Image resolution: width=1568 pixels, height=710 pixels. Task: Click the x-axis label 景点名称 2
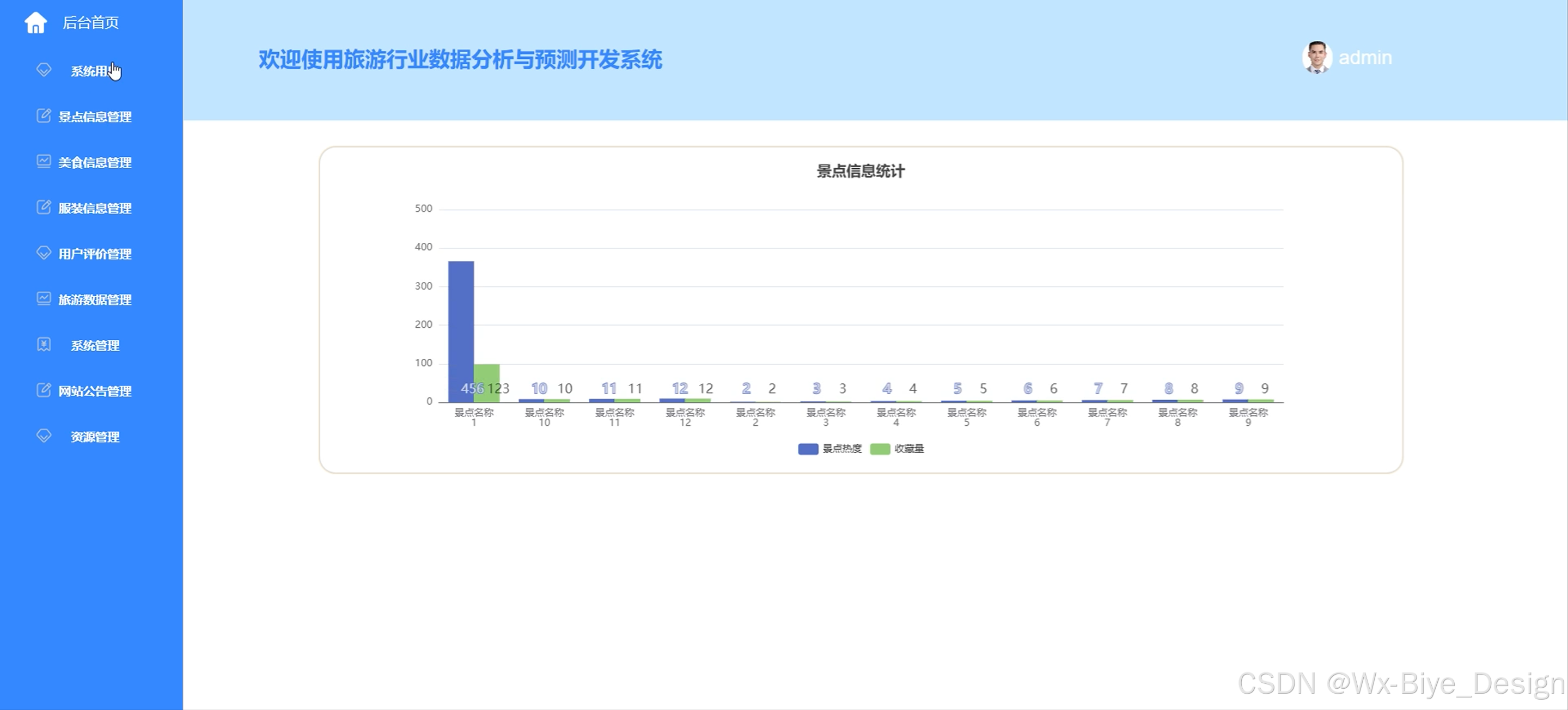point(755,418)
